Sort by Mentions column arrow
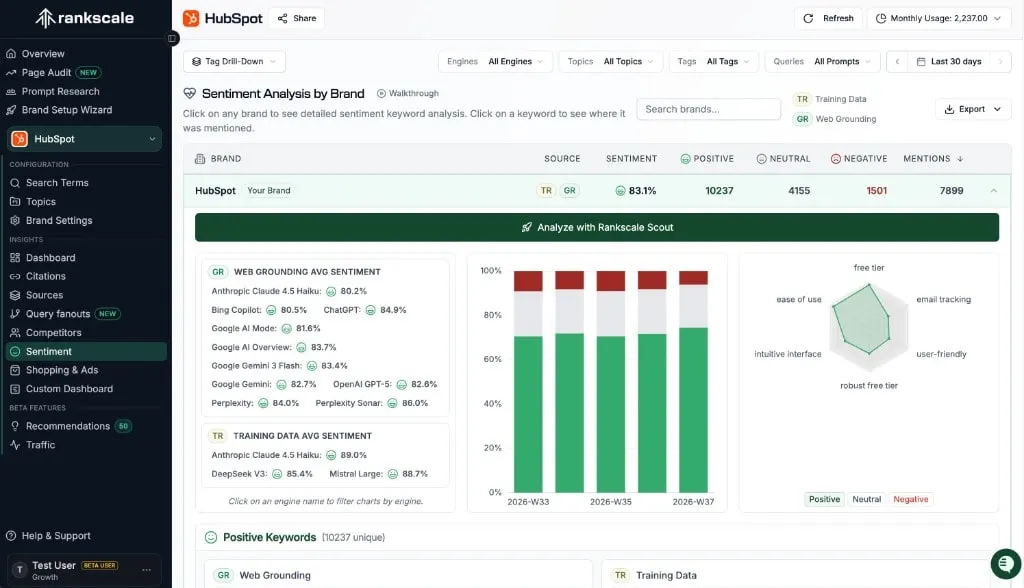This screenshot has width=1024, height=588. point(960,159)
